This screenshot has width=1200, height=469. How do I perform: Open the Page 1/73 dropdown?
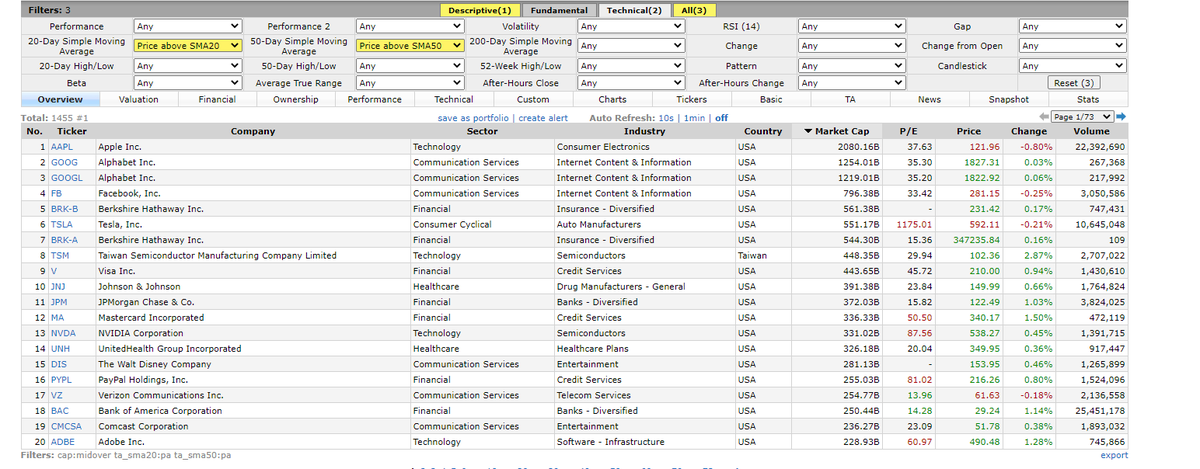(x=1083, y=117)
